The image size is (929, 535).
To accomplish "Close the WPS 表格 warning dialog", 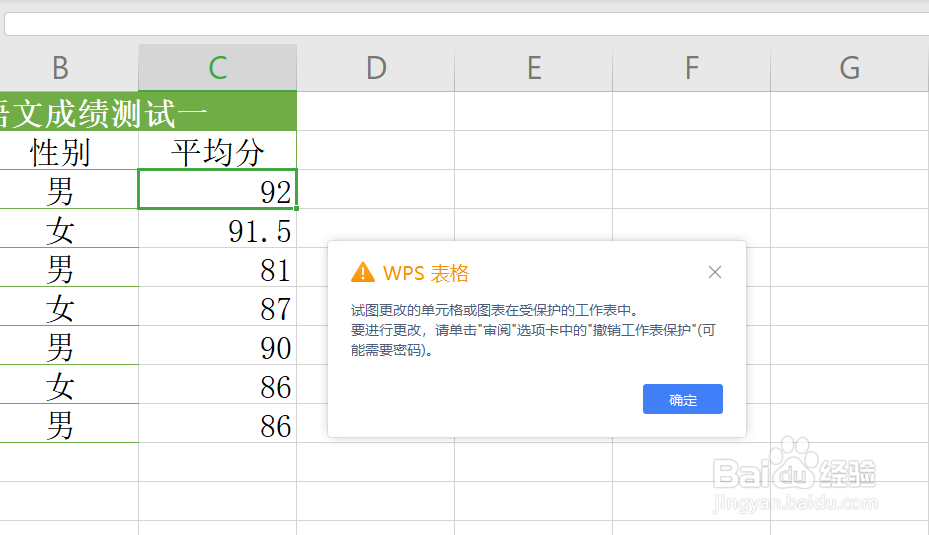I will pyautogui.click(x=715, y=272).
